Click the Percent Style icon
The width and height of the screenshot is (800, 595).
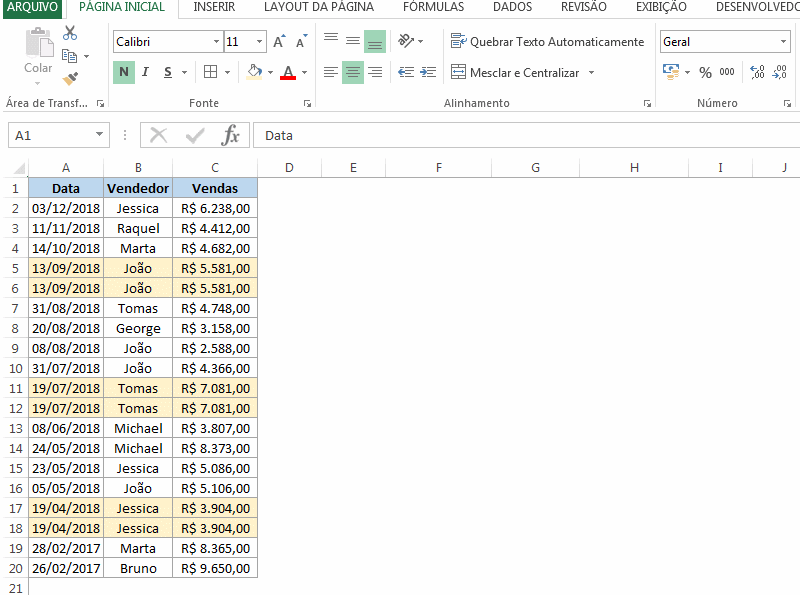tap(705, 72)
